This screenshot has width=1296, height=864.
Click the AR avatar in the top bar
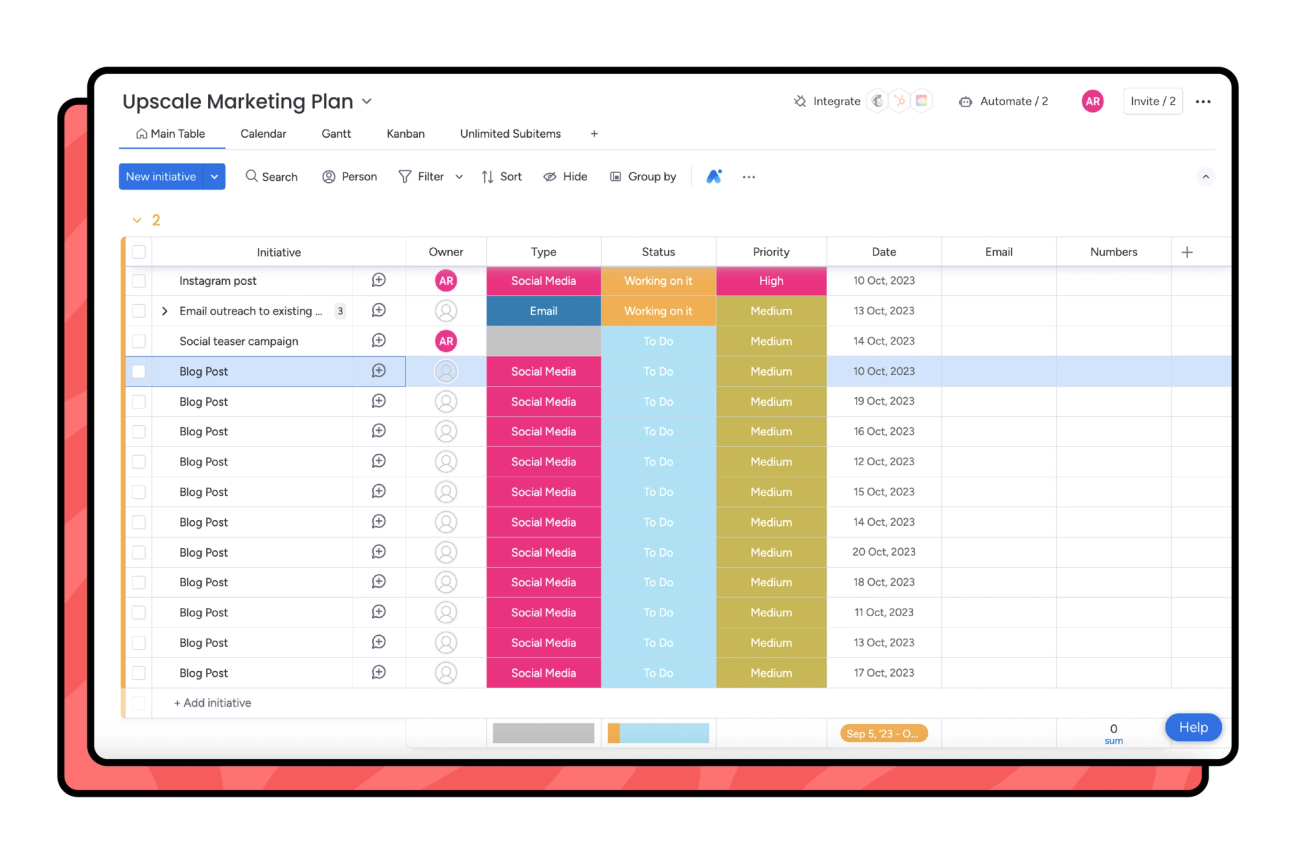pos(1092,101)
